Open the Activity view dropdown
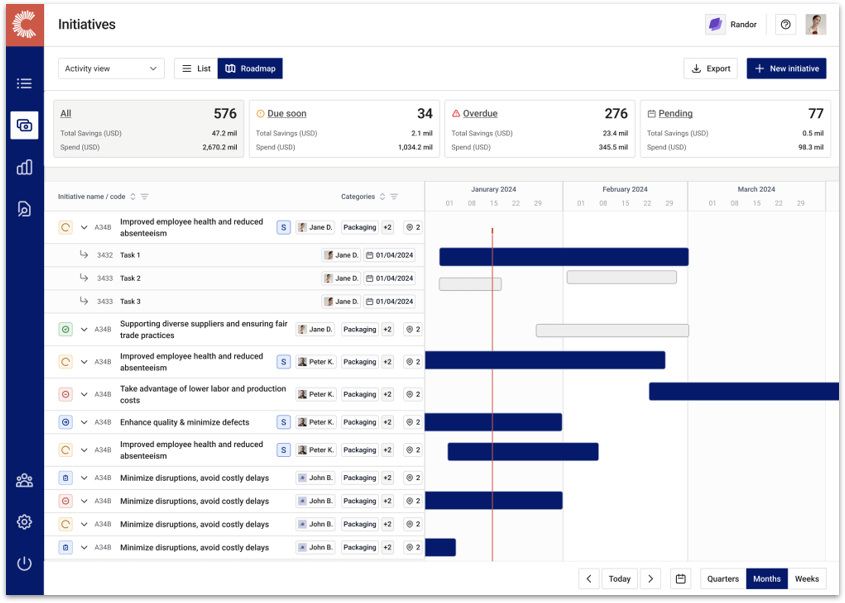 click(x=110, y=68)
